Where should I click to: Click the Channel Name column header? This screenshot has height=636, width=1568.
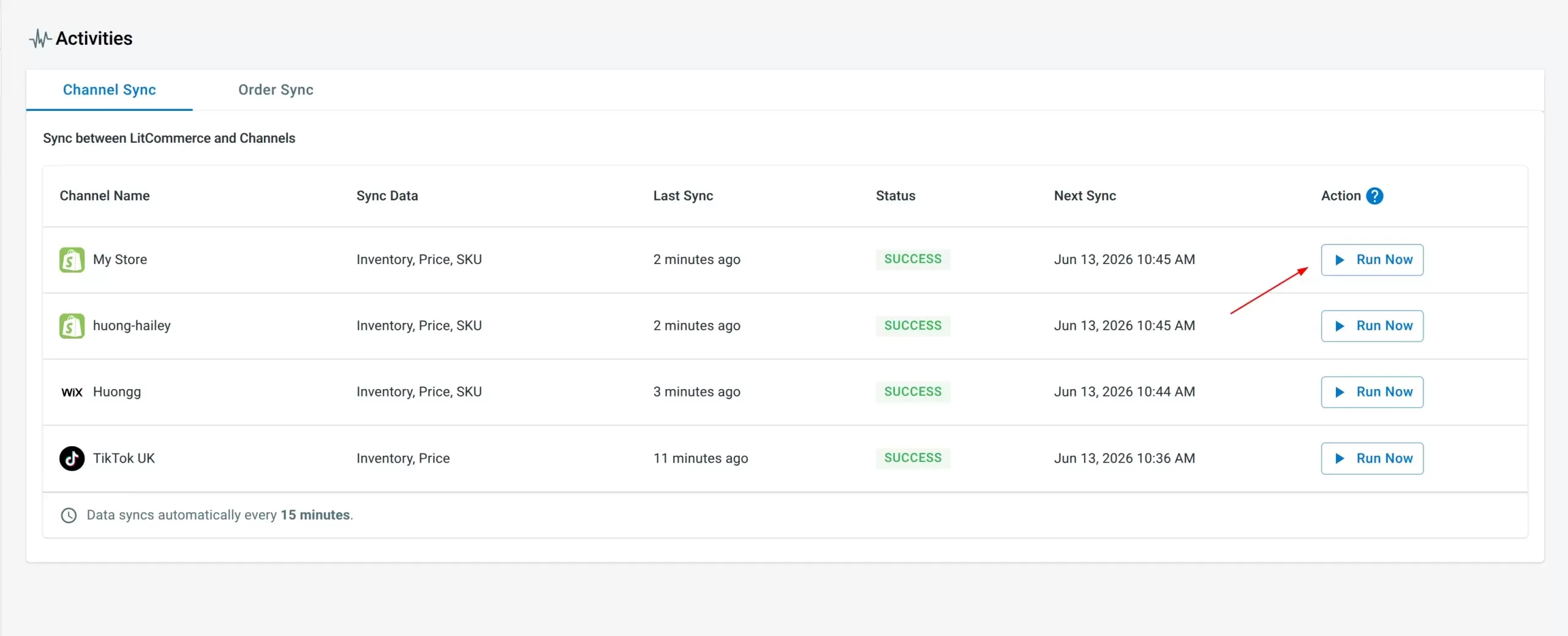point(105,196)
